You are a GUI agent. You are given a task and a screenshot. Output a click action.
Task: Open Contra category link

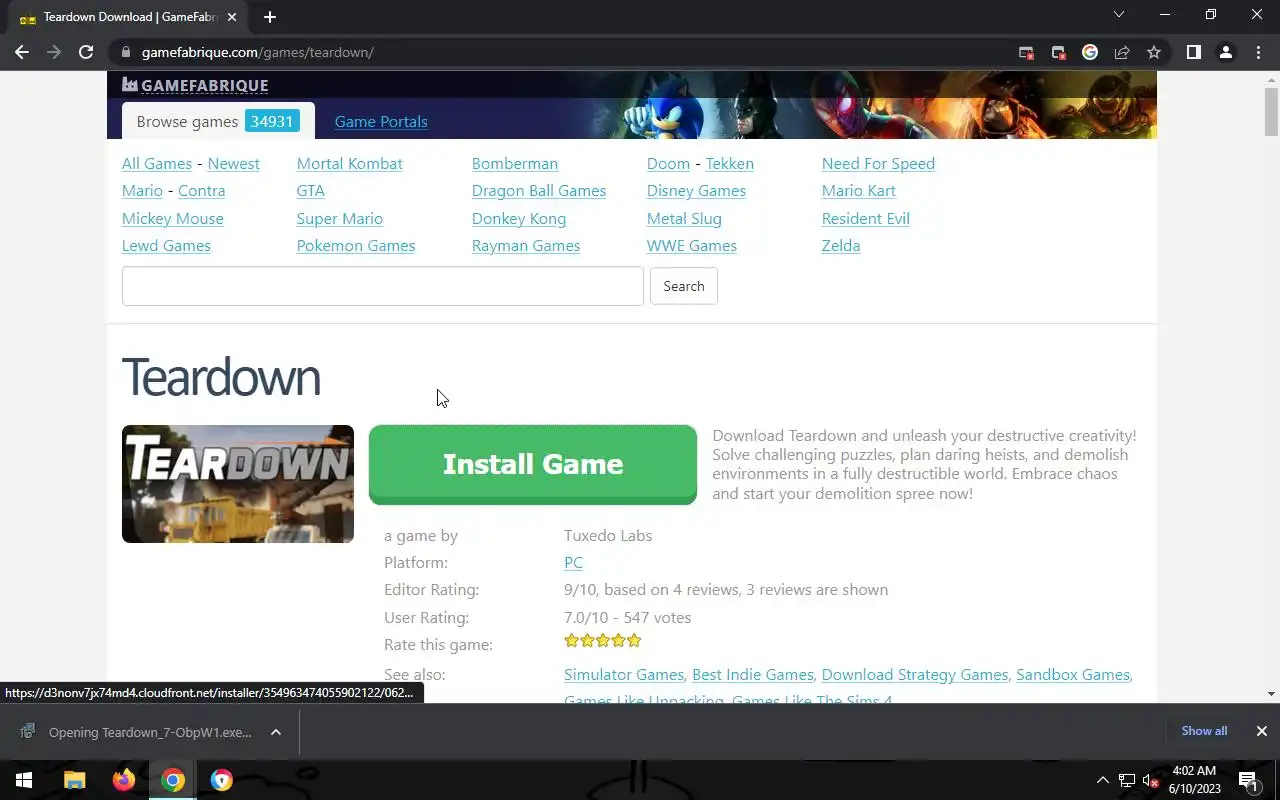tap(201, 191)
